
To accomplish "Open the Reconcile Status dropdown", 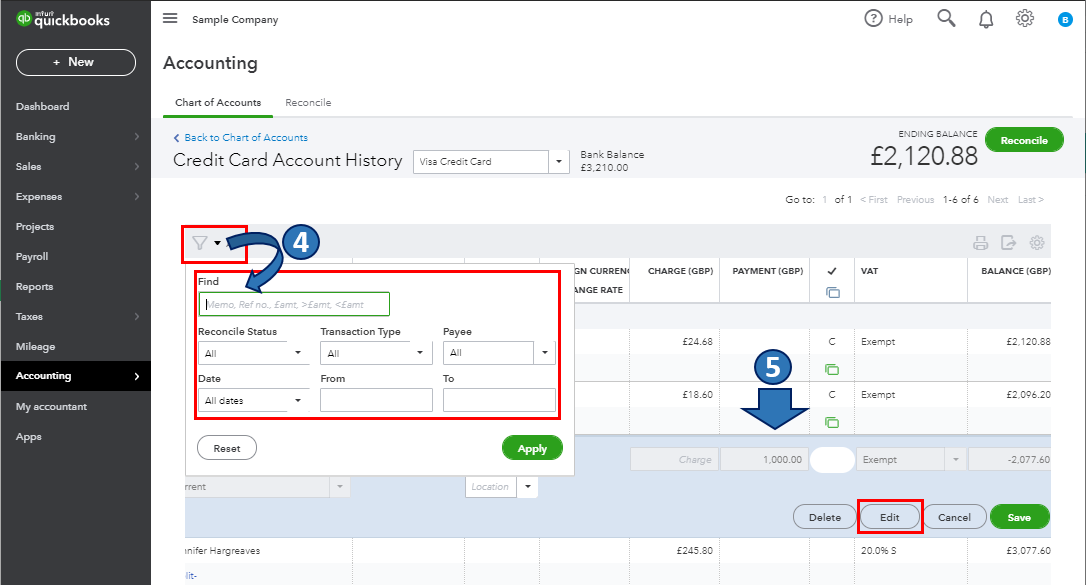I will click(x=253, y=353).
